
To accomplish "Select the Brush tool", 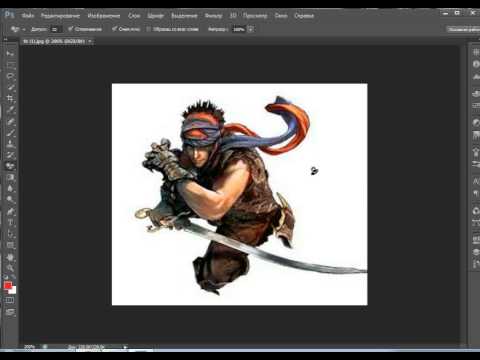I will click(10, 133).
